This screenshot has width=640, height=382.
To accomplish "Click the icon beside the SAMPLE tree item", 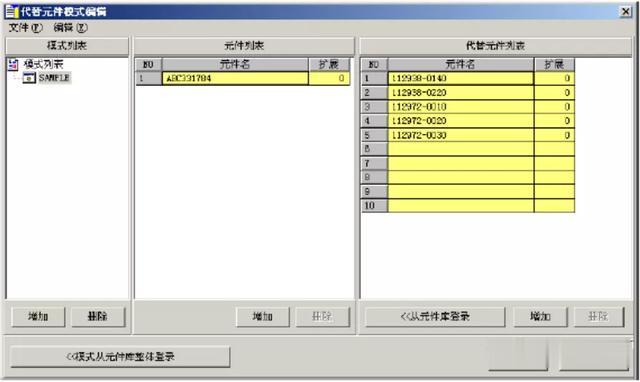I will coord(29,78).
